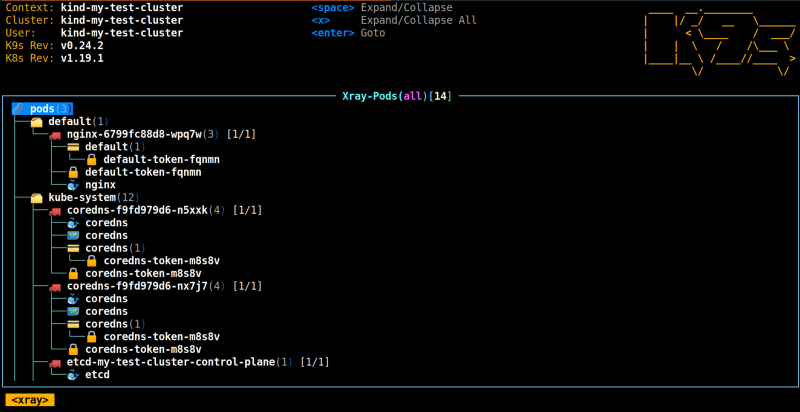Click the <space> Expand/Collapse shortcut hint
Screen dimensions: 800x412
(x=382, y=8)
